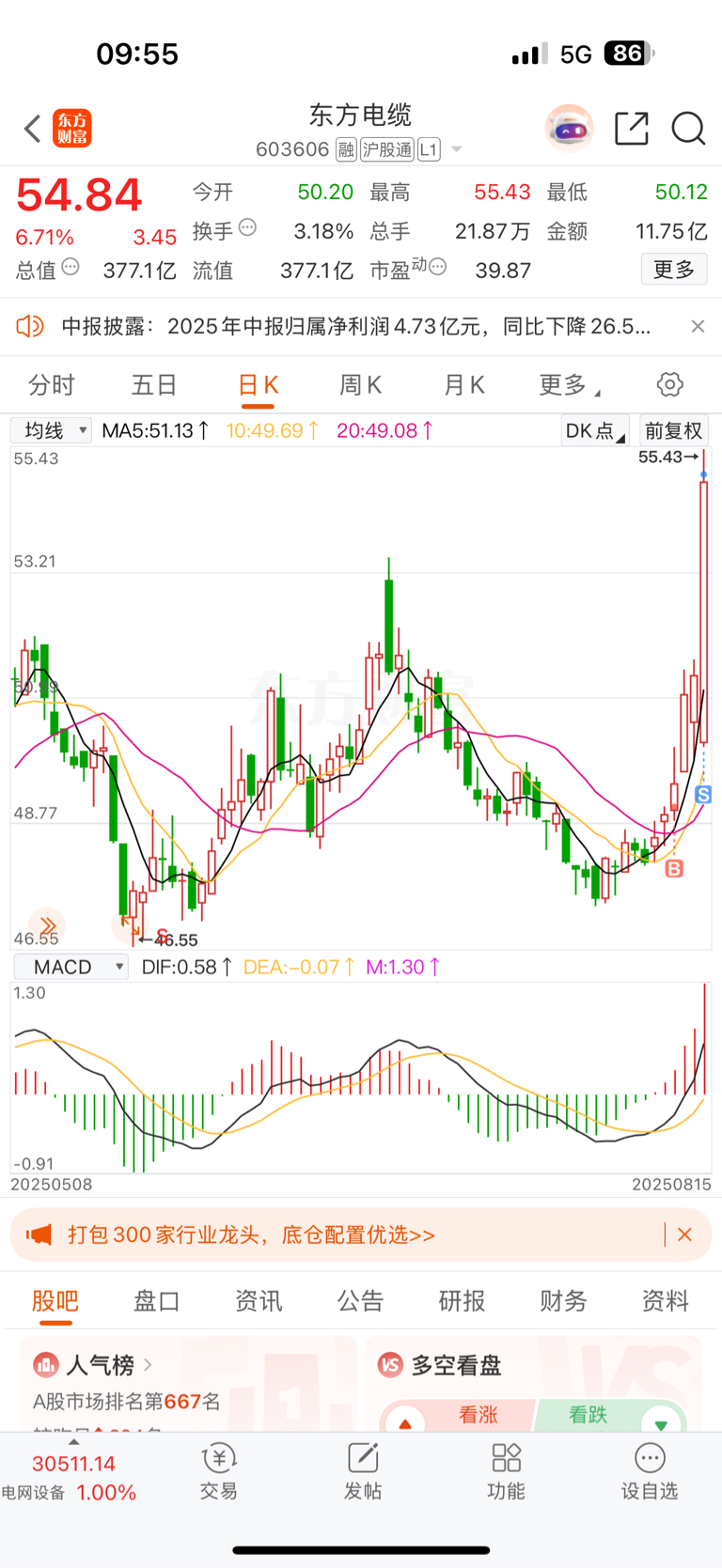Open chart settings gear icon
Viewport: 722px width, 1568px height.
(669, 385)
